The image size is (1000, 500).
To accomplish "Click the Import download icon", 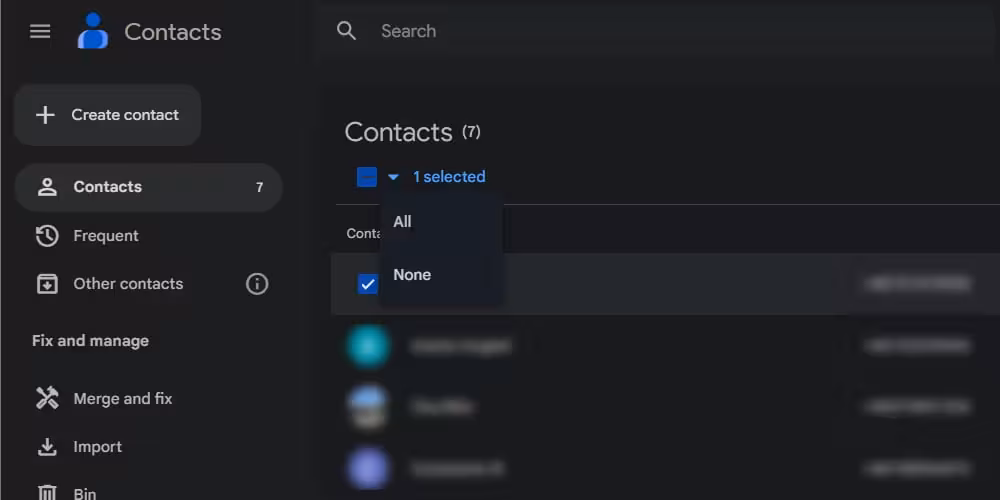I will (47, 447).
